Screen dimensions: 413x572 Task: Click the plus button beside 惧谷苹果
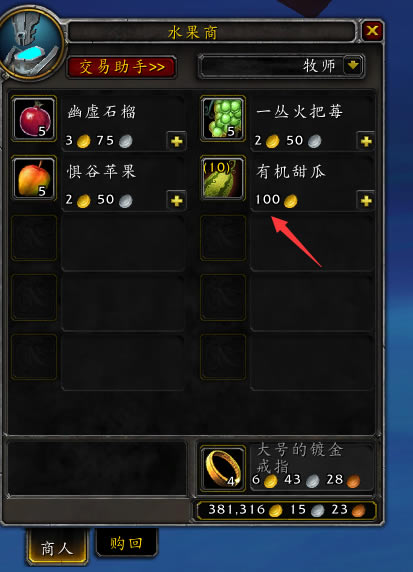tap(177, 200)
